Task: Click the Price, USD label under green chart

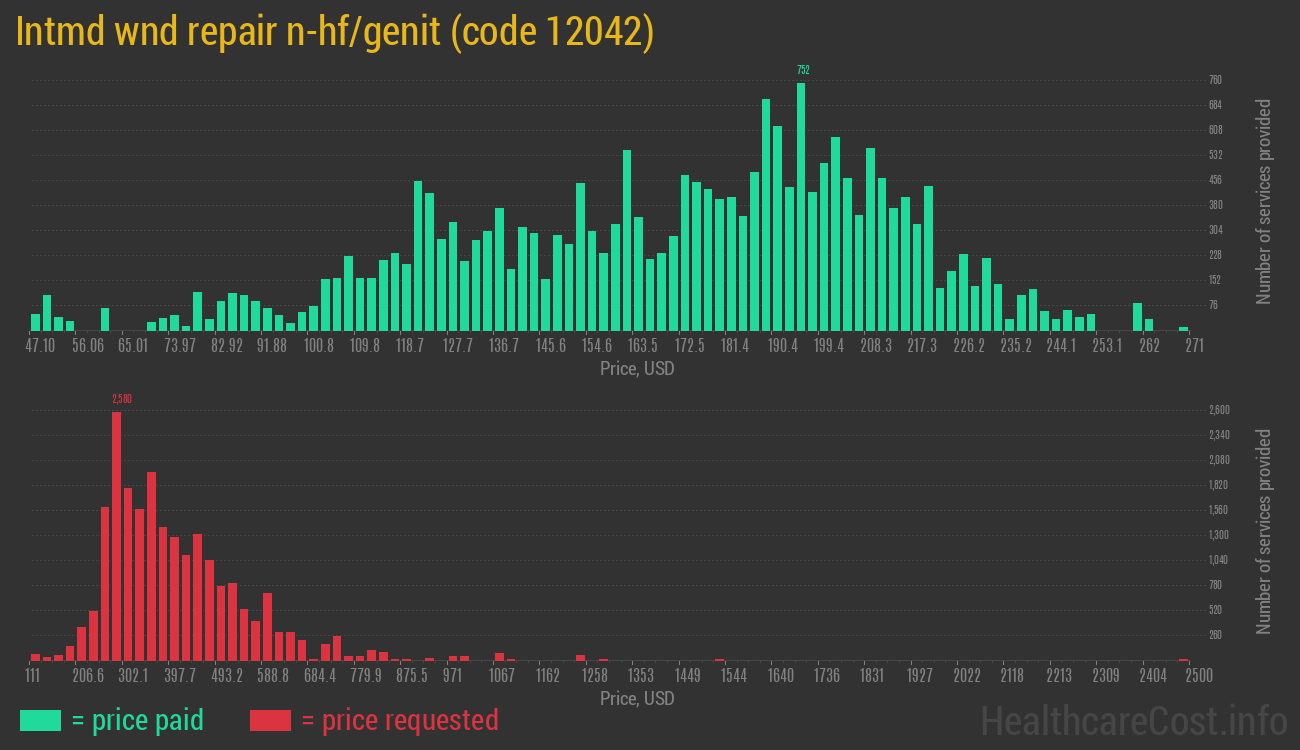Action: 637,368
